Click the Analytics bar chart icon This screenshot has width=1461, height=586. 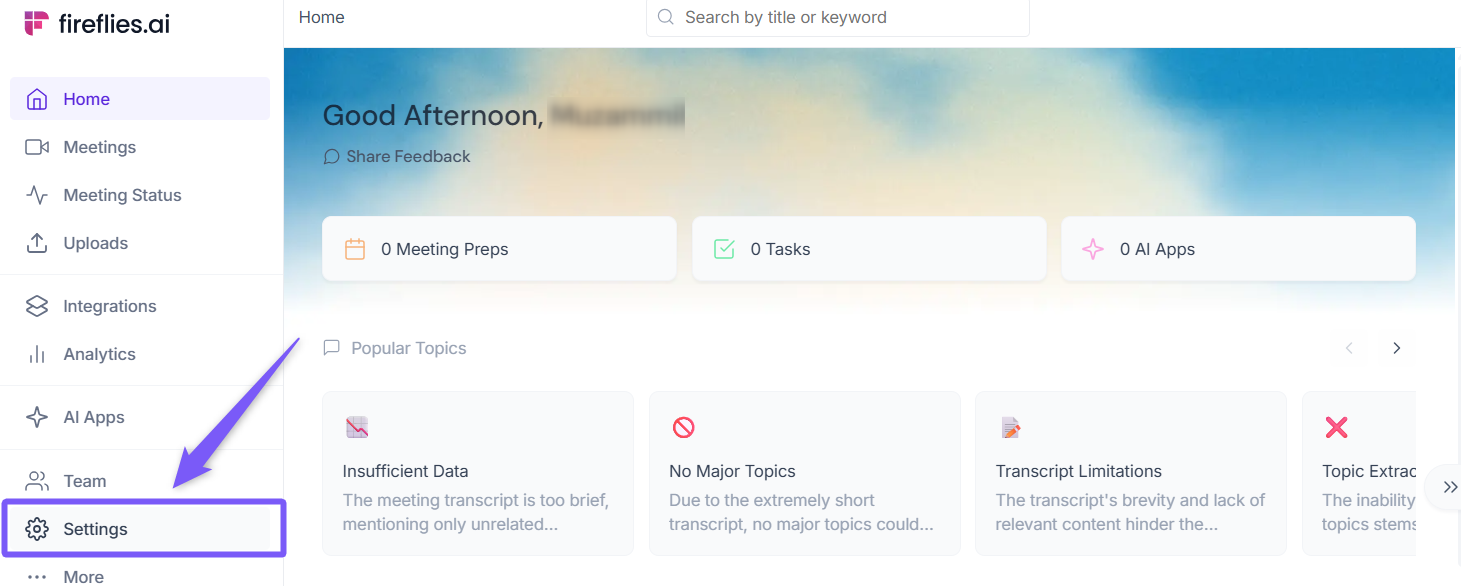pos(37,354)
